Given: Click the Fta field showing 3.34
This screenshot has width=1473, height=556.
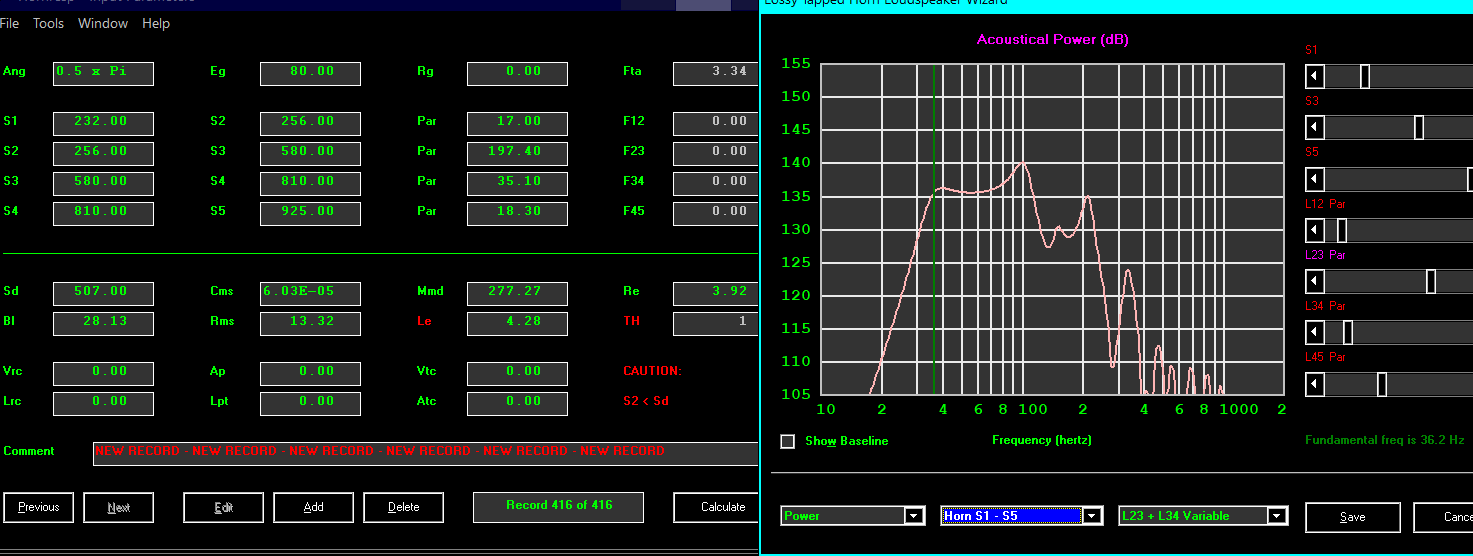Looking at the screenshot, I should [x=716, y=73].
